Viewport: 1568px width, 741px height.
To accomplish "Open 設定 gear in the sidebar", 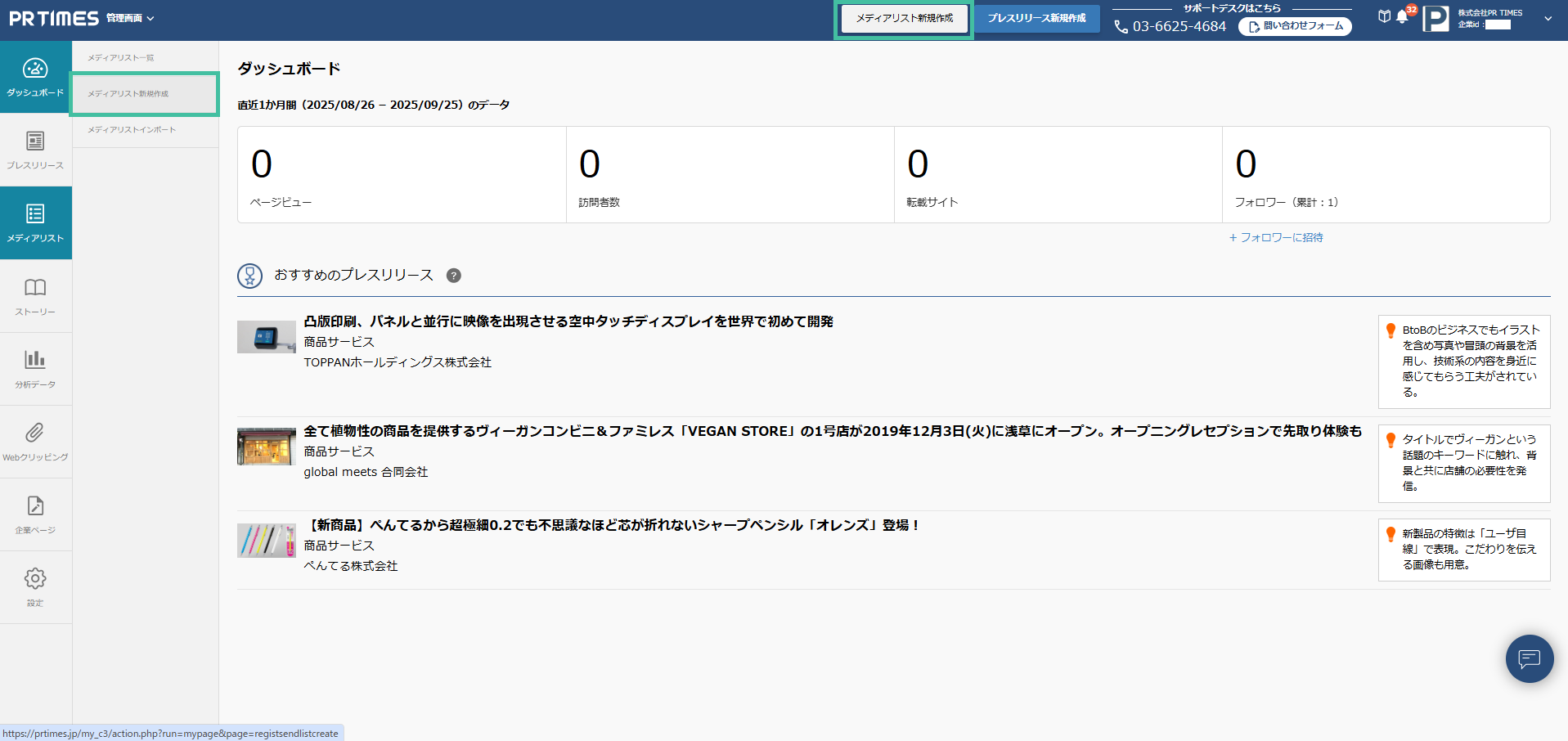I will [35, 587].
